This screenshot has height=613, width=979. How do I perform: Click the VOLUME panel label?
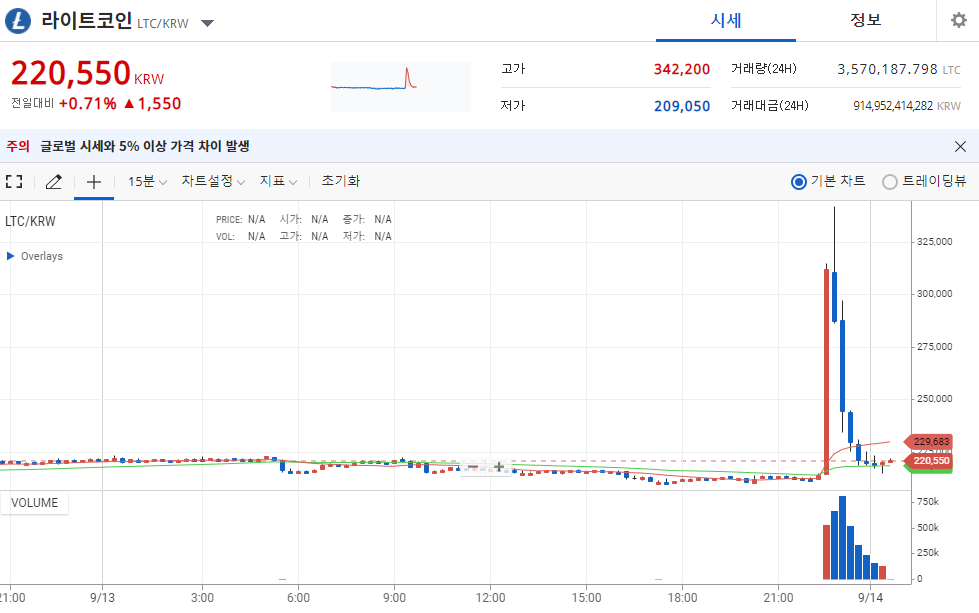pos(34,503)
